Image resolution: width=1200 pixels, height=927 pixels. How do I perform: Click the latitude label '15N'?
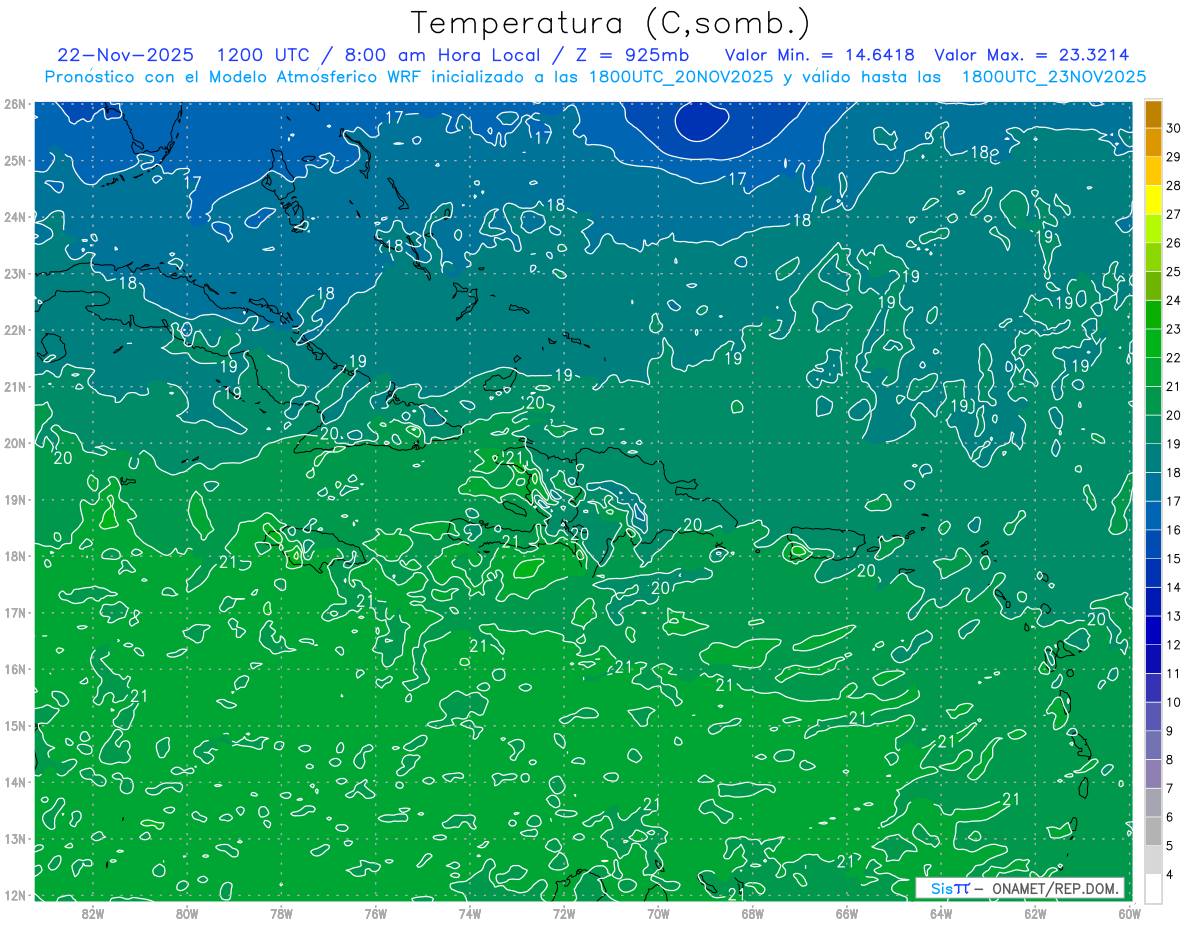(14, 725)
